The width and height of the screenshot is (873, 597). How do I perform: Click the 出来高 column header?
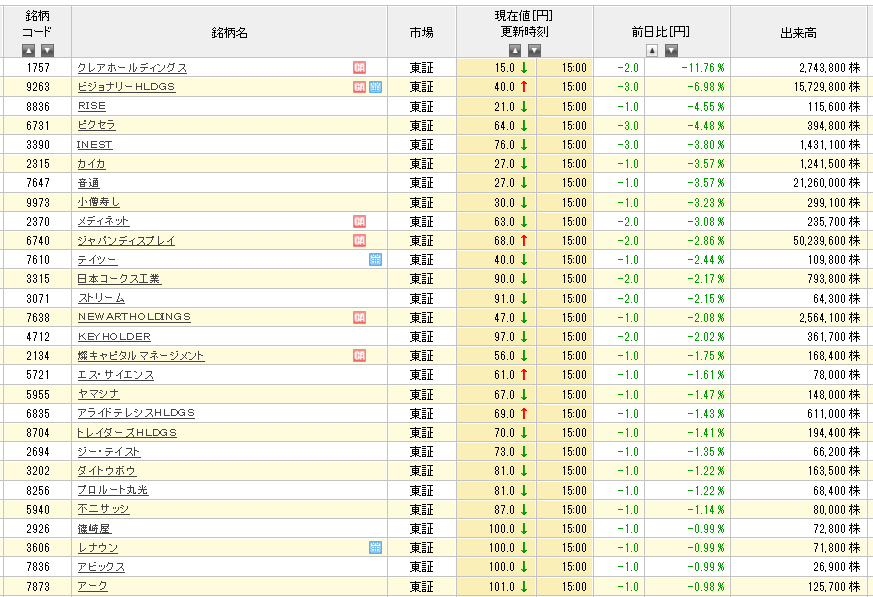click(x=798, y=32)
